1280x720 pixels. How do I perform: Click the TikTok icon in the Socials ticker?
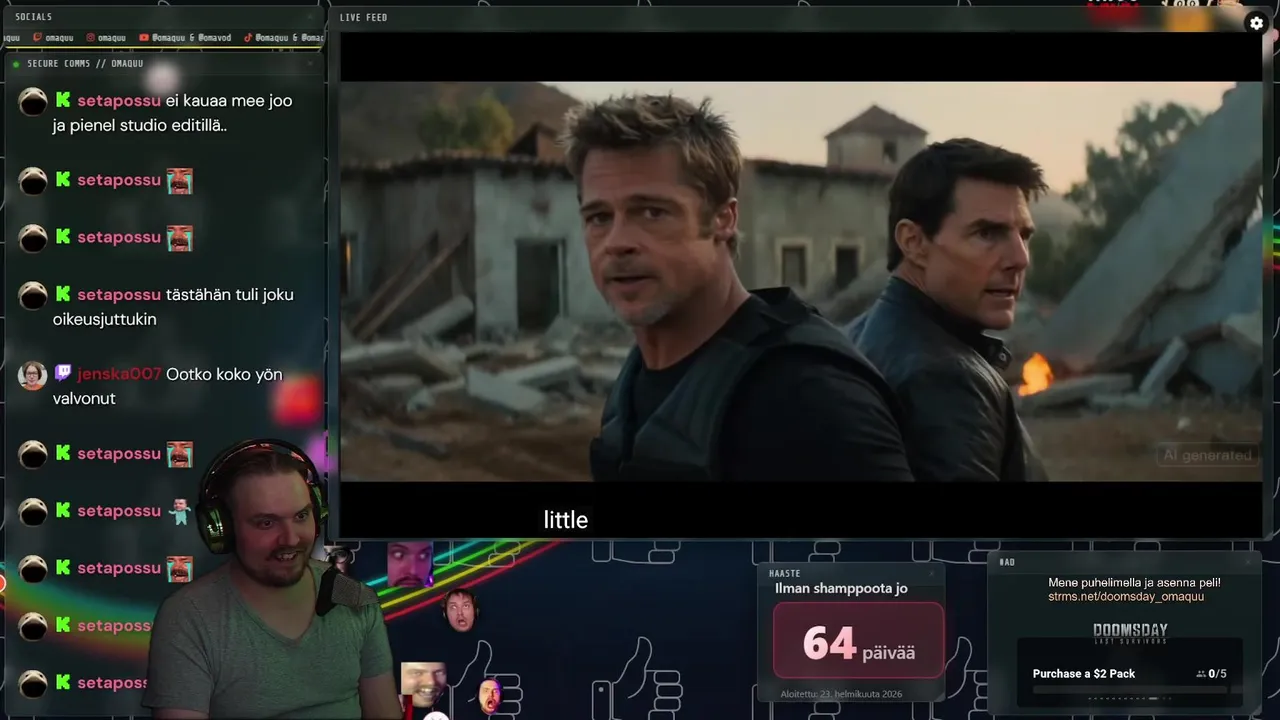(x=248, y=38)
